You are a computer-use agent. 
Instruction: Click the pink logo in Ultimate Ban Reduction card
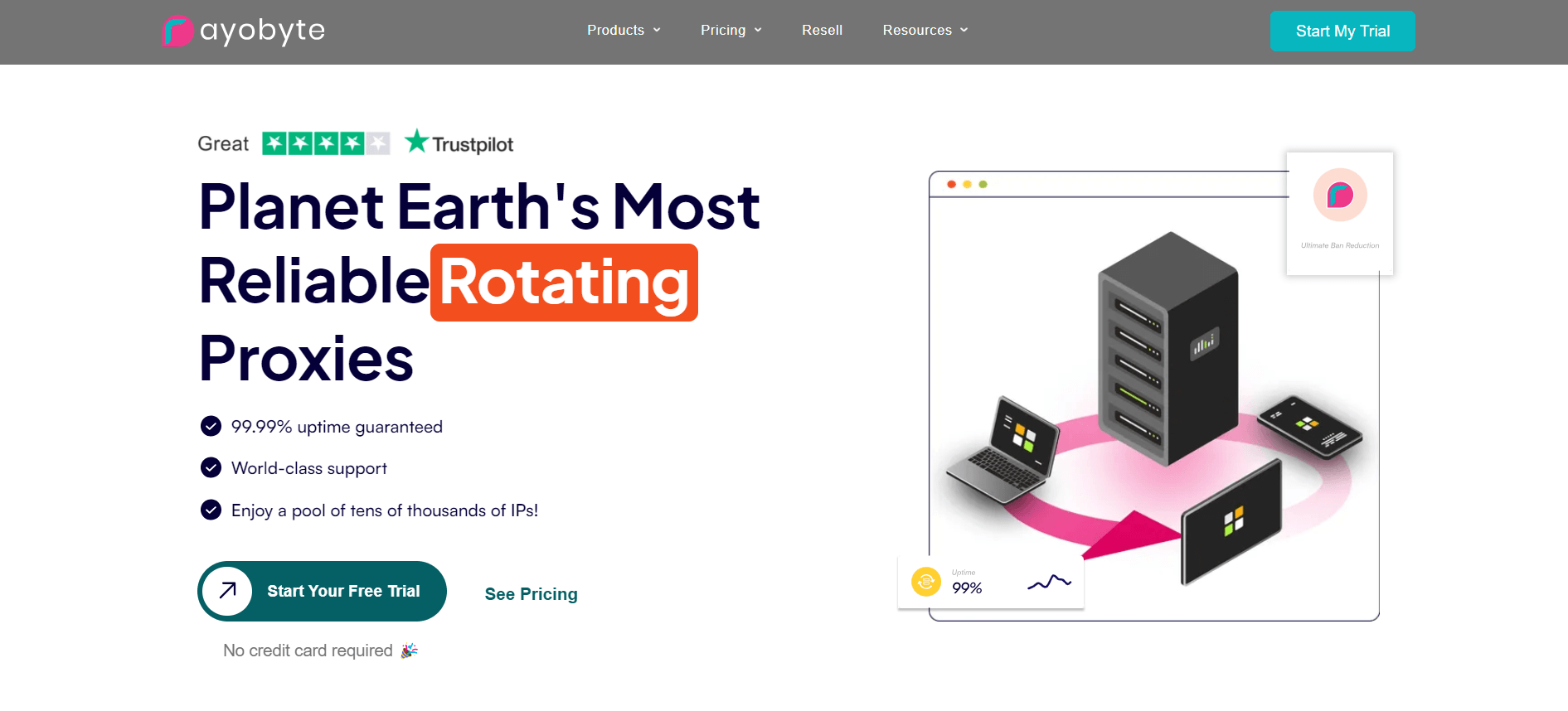pyautogui.click(x=1339, y=196)
